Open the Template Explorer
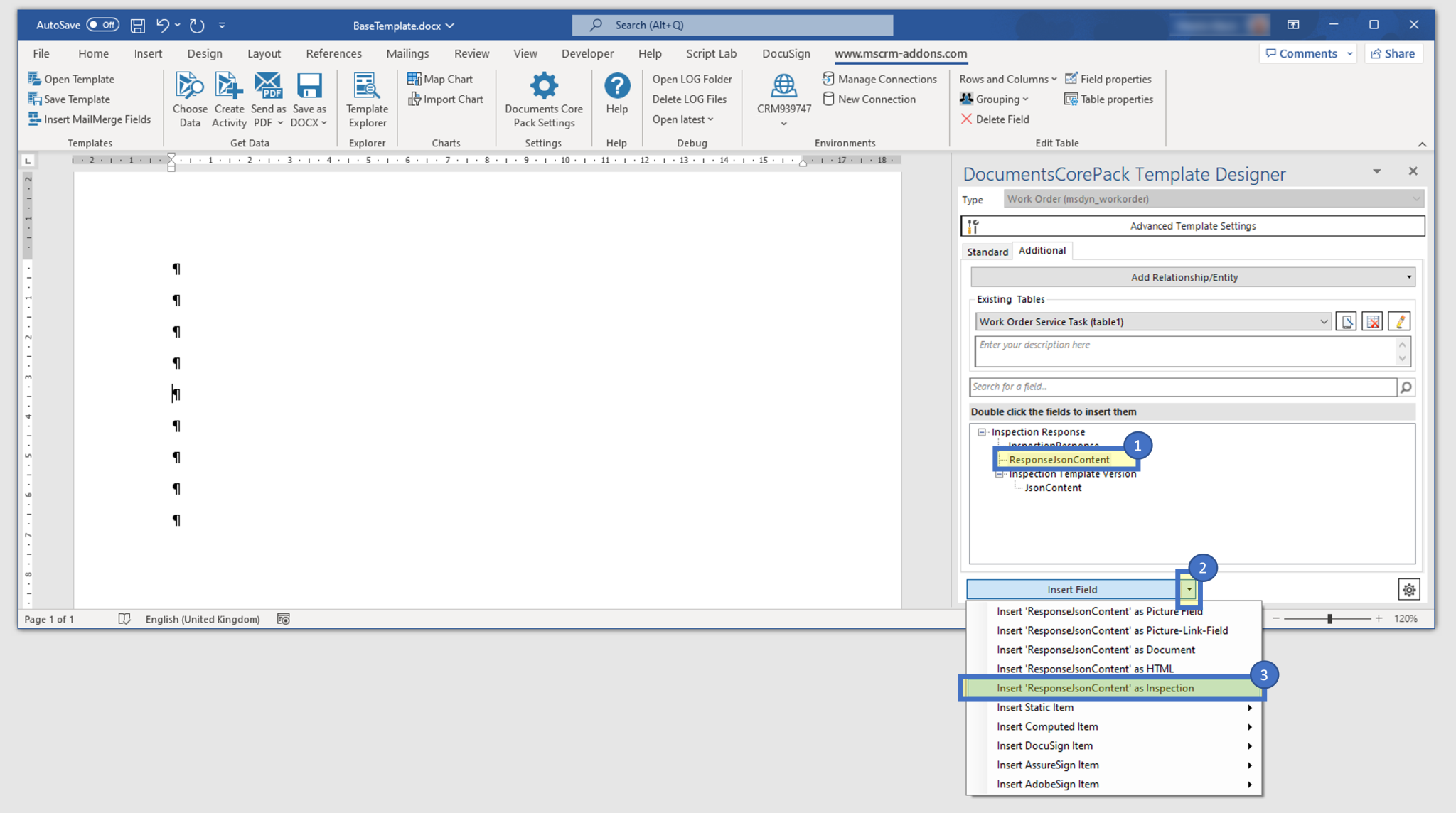This screenshot has height=813, width=1456. pos(366,99)
